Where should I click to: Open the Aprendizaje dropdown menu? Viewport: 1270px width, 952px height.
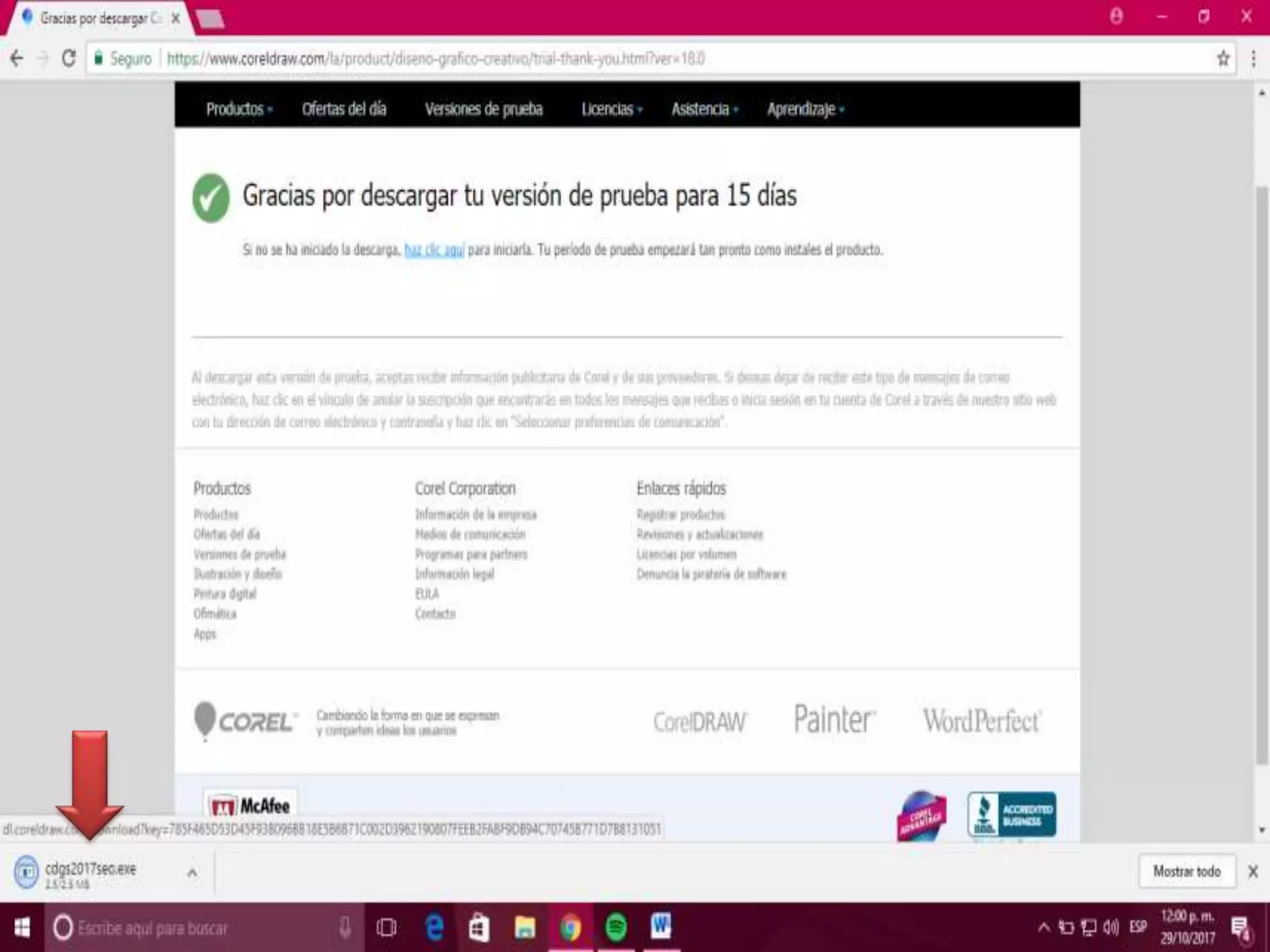pyautogui.click(x=805, y=109)
